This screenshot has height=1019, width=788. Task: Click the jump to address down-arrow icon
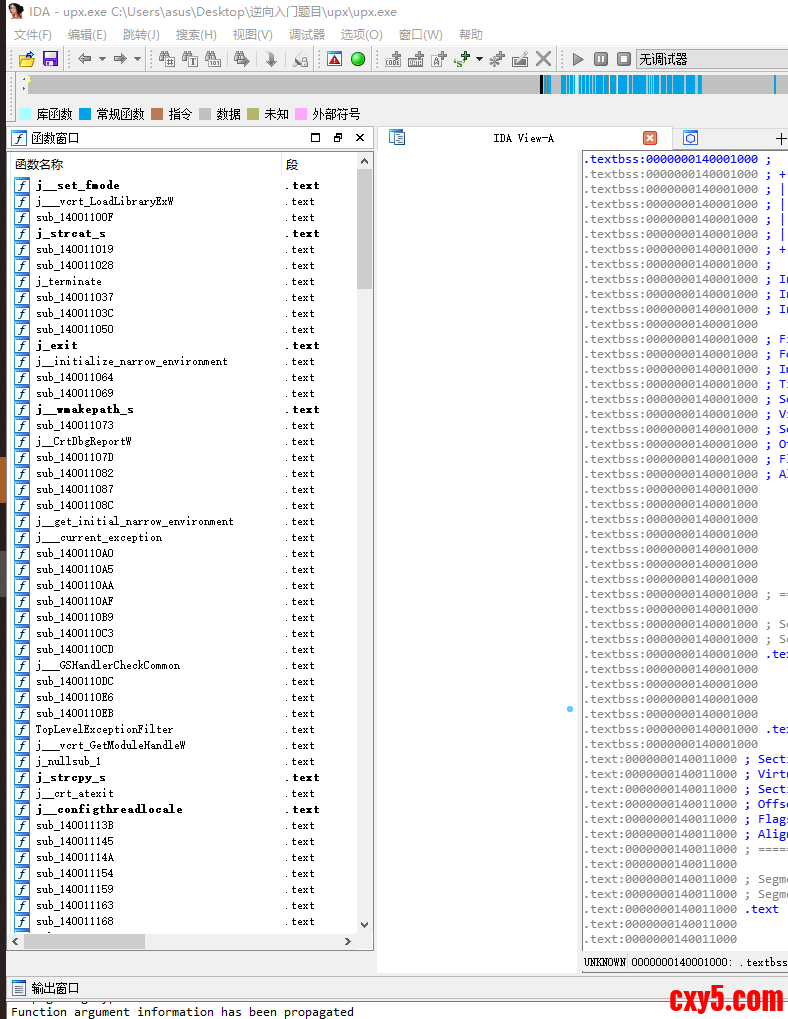click(x=271, y=59)
